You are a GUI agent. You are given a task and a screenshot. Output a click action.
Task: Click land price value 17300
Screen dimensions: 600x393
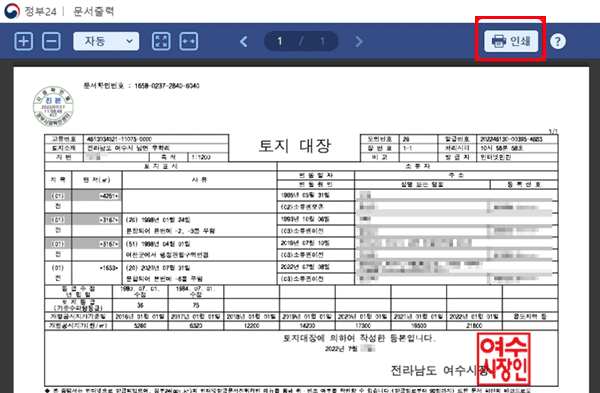coord(363,326)
